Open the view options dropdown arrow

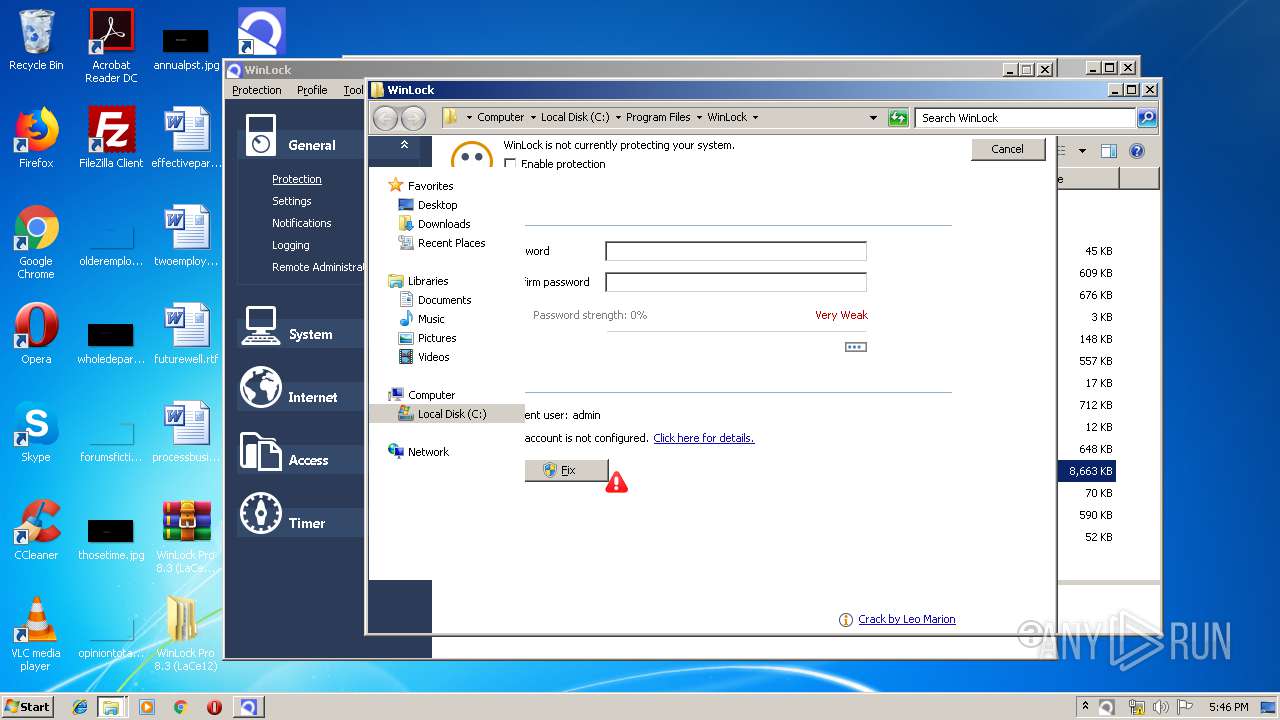click(1082, 151)
